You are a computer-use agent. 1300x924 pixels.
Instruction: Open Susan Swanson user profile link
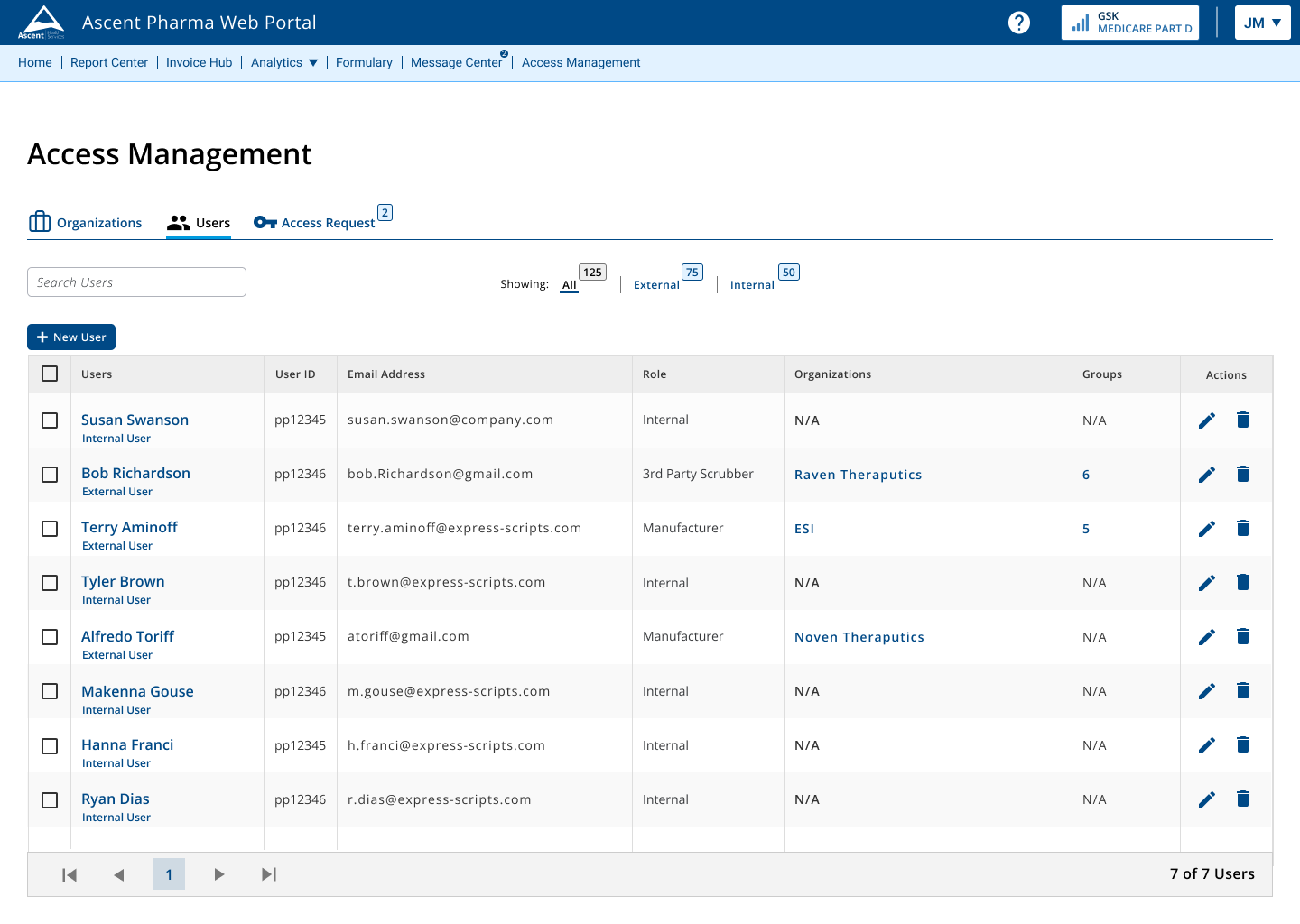[x=135, y=420]
